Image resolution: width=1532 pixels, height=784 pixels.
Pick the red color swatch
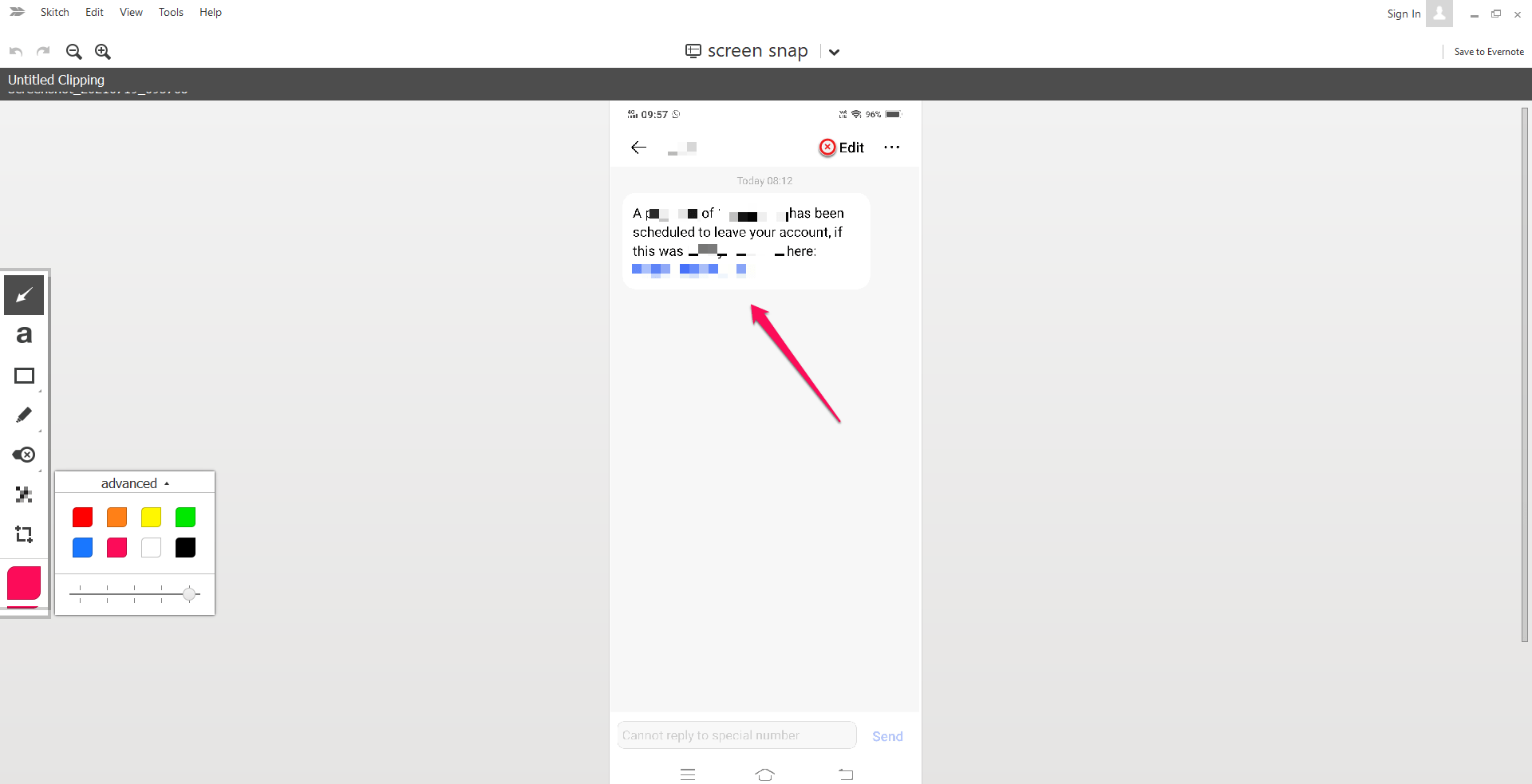(82, 518)
